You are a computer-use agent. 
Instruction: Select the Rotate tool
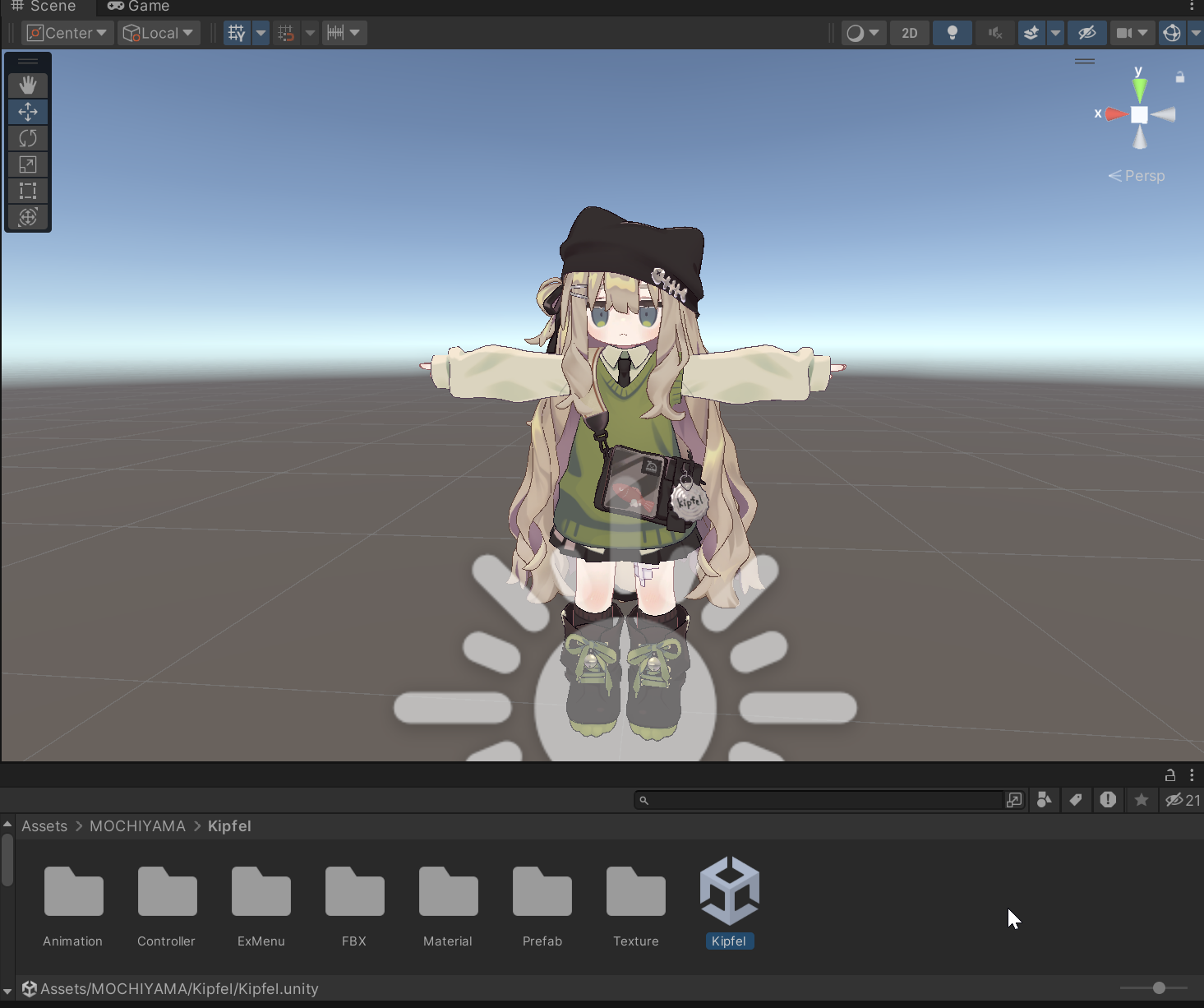[x=28, y=138]
